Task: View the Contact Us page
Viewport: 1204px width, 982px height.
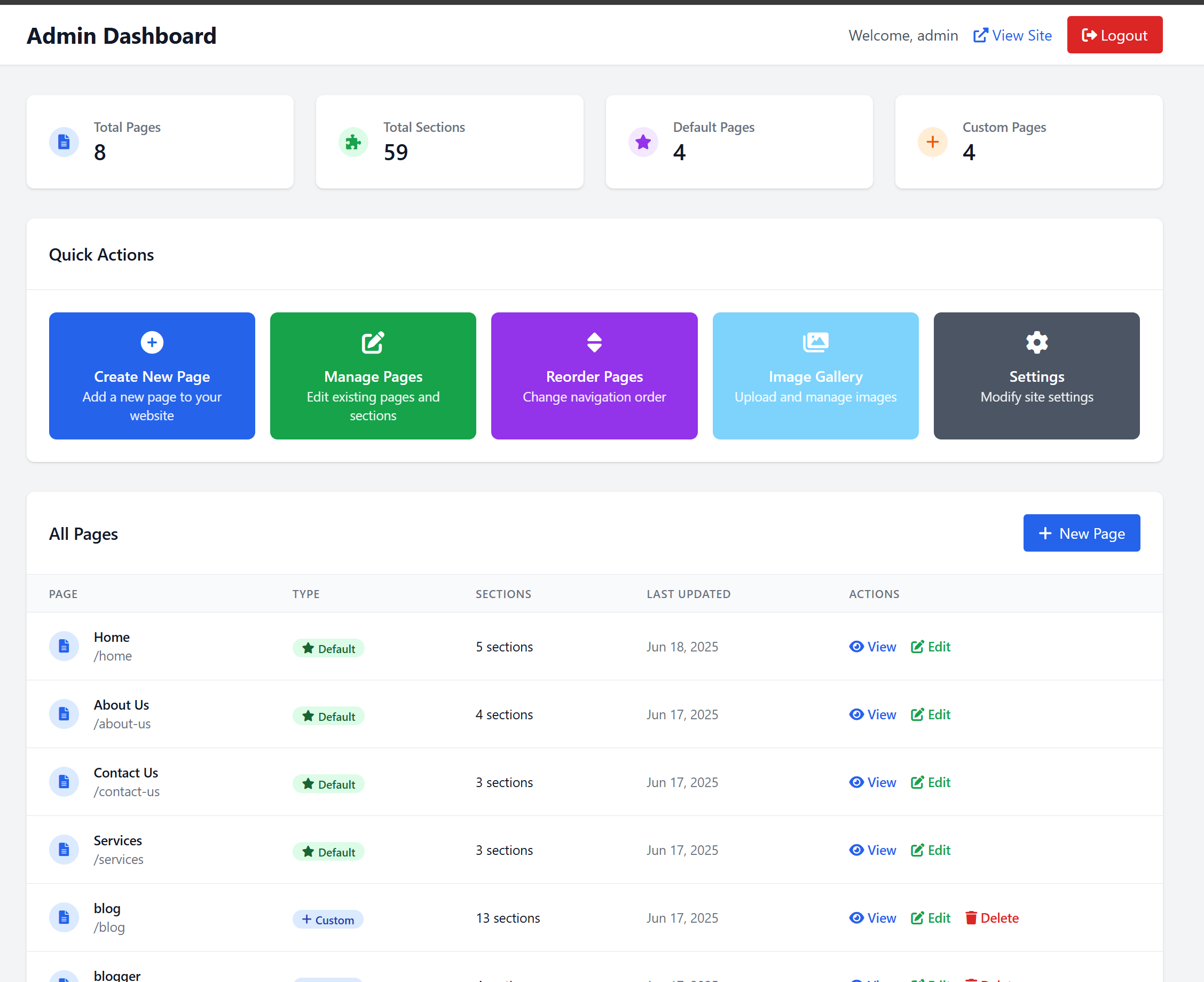Action: click(x=872, y=782)
